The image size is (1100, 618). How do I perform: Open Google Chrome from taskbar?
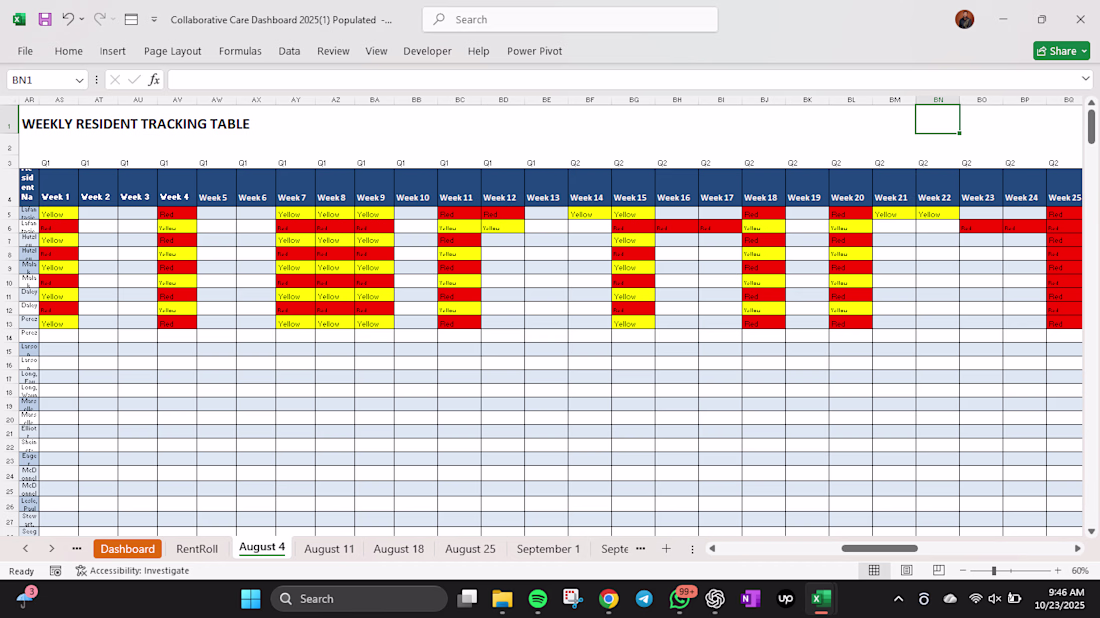[609, 599]
